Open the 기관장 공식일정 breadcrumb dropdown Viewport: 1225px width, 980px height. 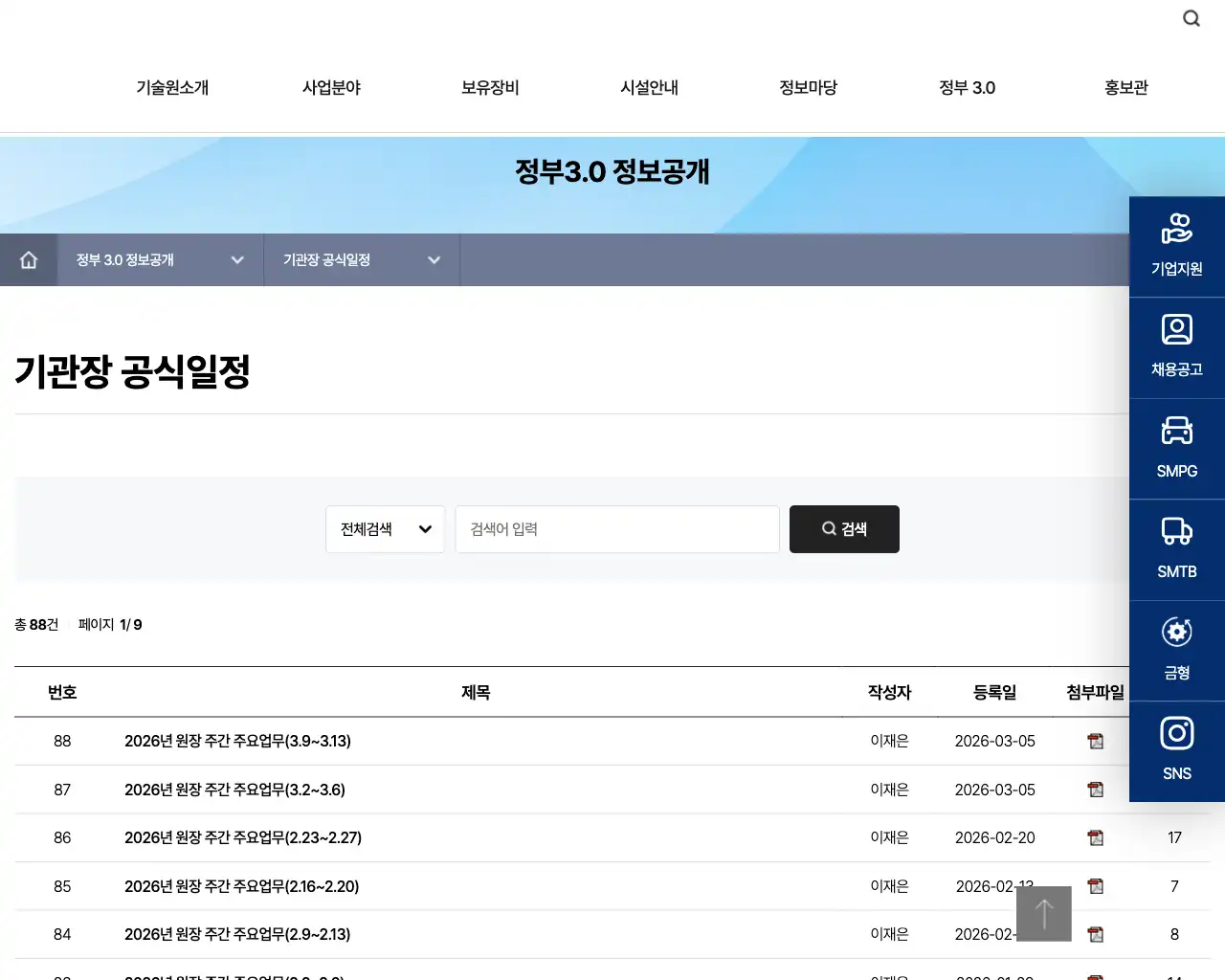(361, 259)
